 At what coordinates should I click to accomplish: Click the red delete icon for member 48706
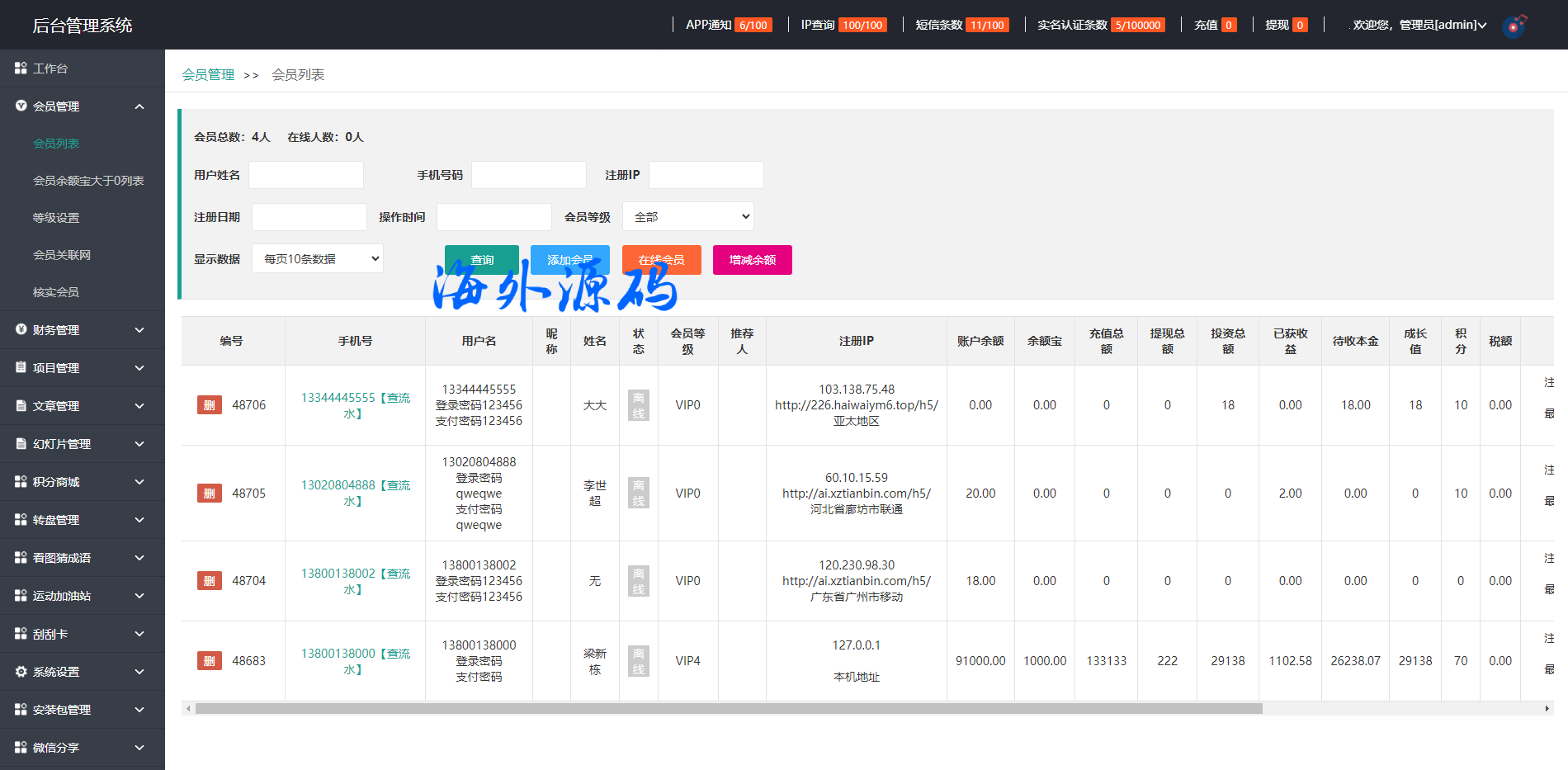pyautogui.click(x=209, y=405)
